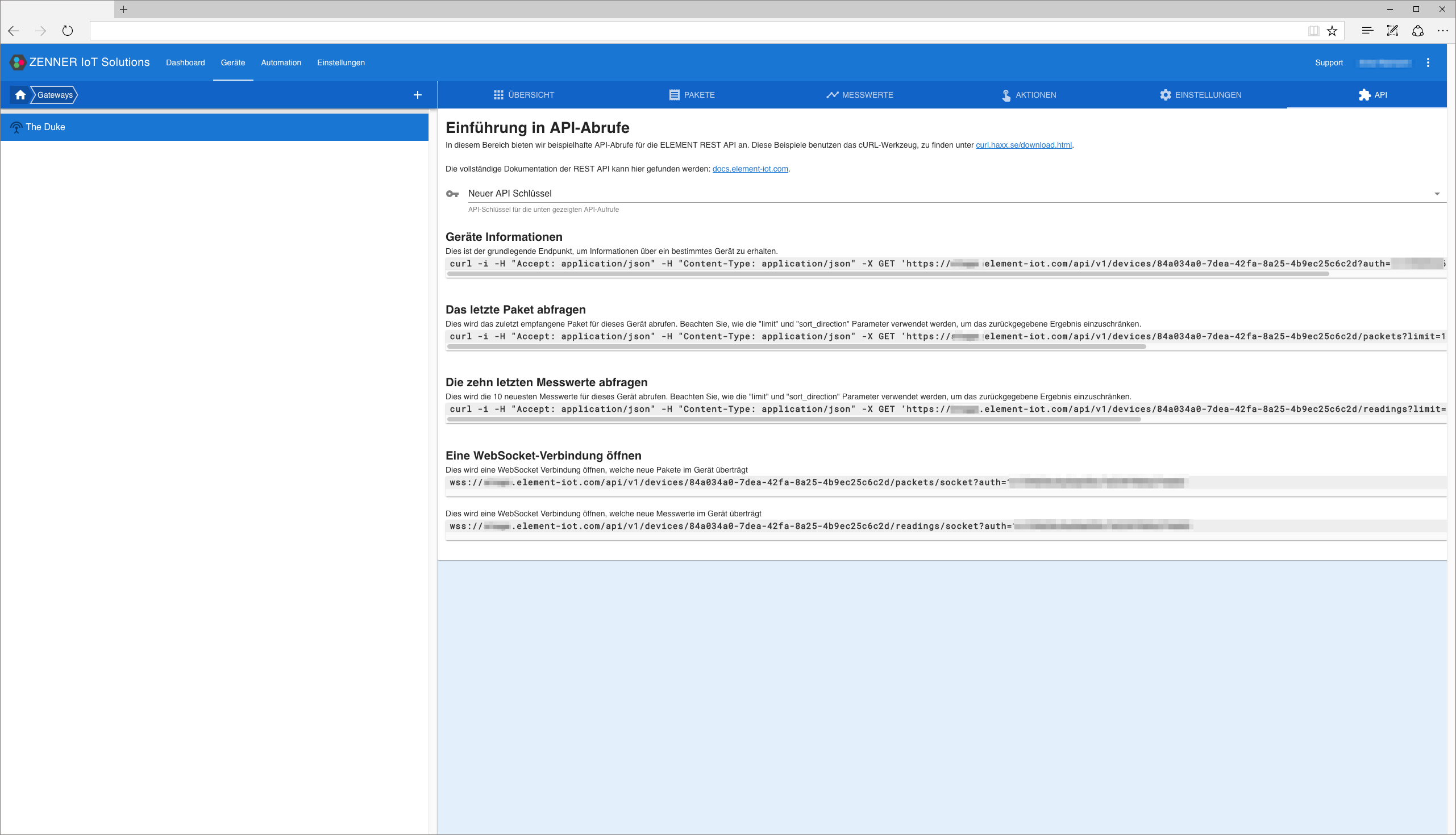
Task: Click scrollbar under zehn letzten Messwerte command
Action: [x=794, y=420]
